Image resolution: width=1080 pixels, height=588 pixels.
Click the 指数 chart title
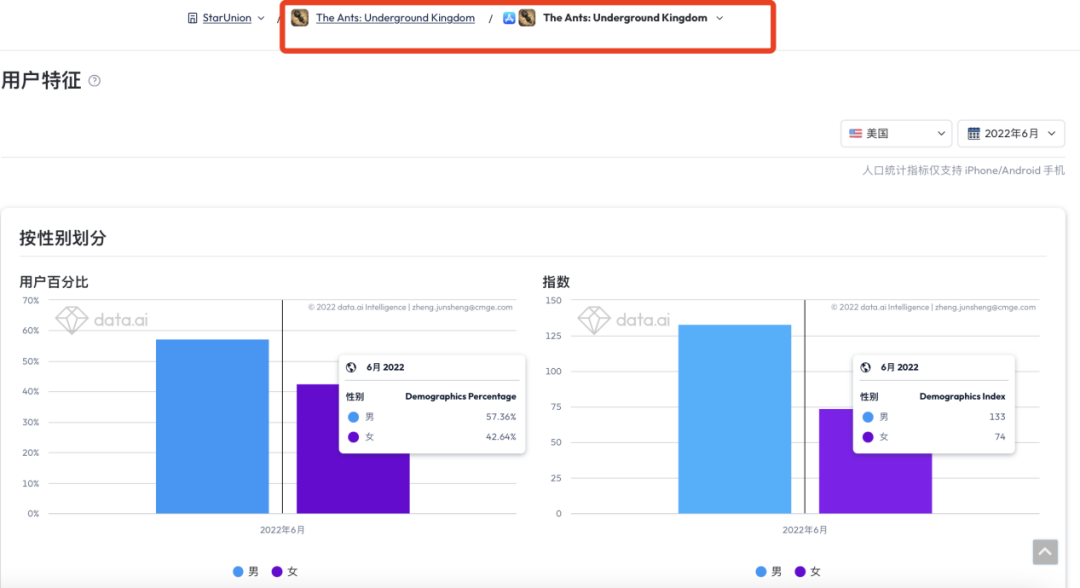point(556,282)
